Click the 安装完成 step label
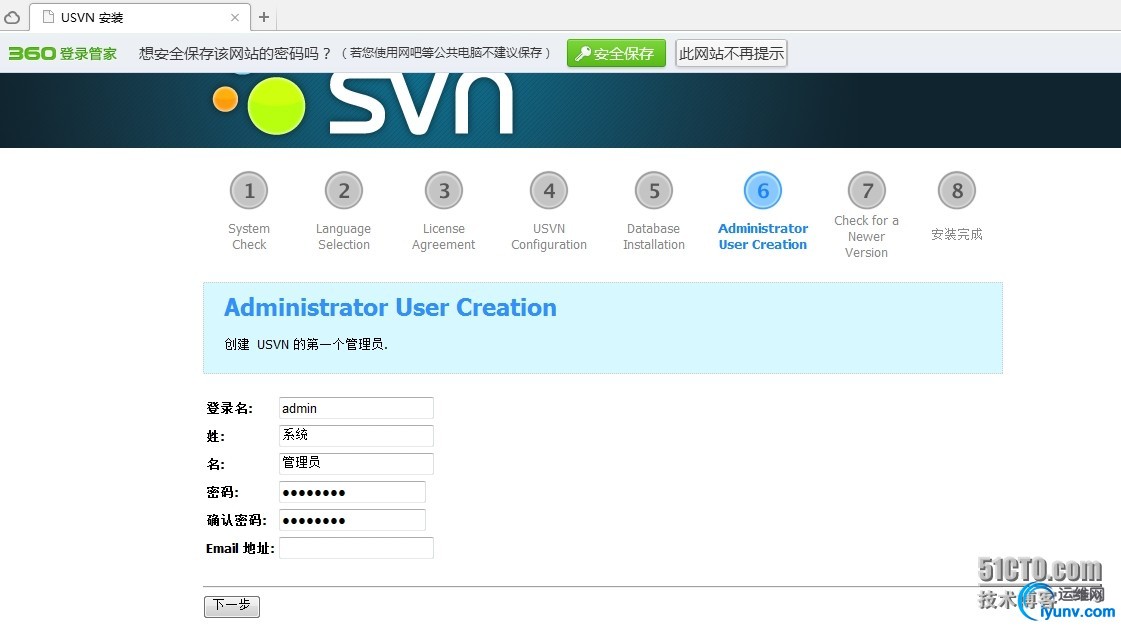 pos(957,235)
